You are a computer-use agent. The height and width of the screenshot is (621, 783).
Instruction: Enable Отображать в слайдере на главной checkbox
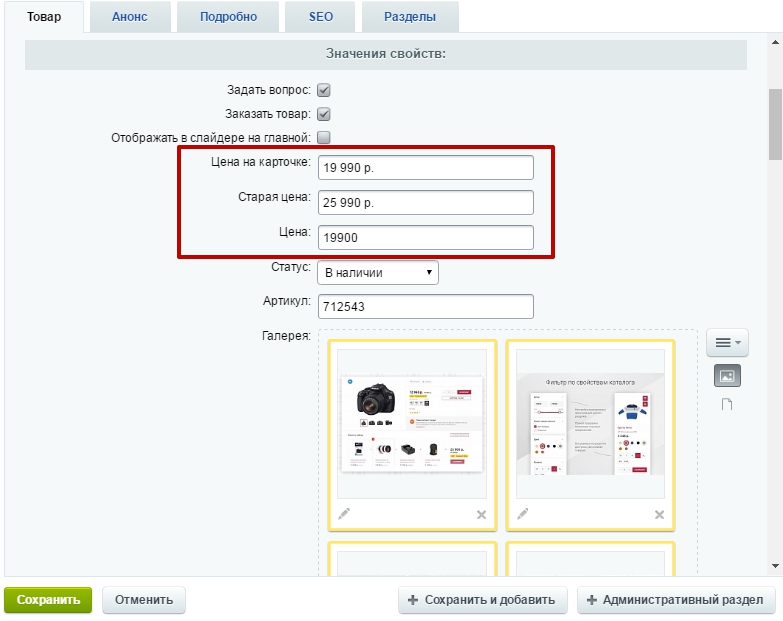click(x=324, y=137)
